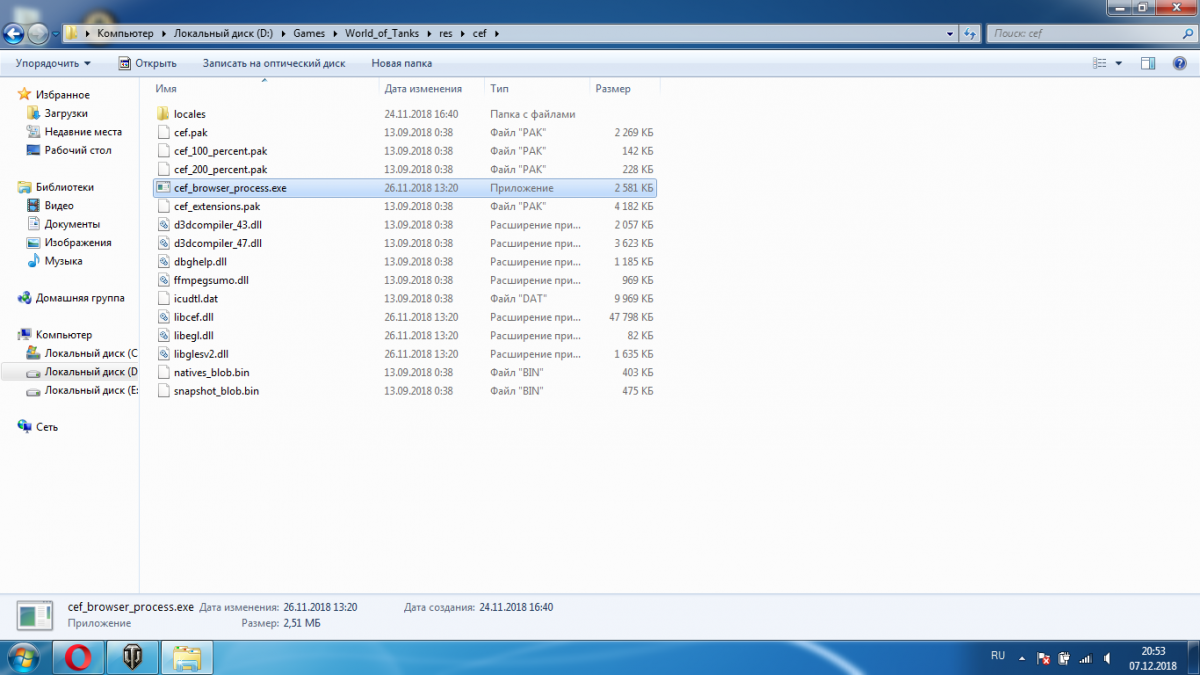Click Записать на оптический диск button

pos(274,63)
